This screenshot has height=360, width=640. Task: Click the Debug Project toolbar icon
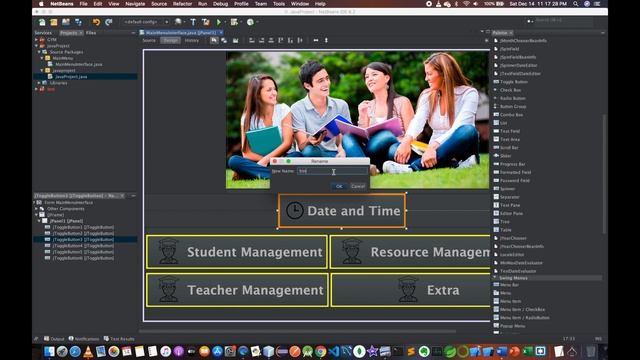pos(234,22)
